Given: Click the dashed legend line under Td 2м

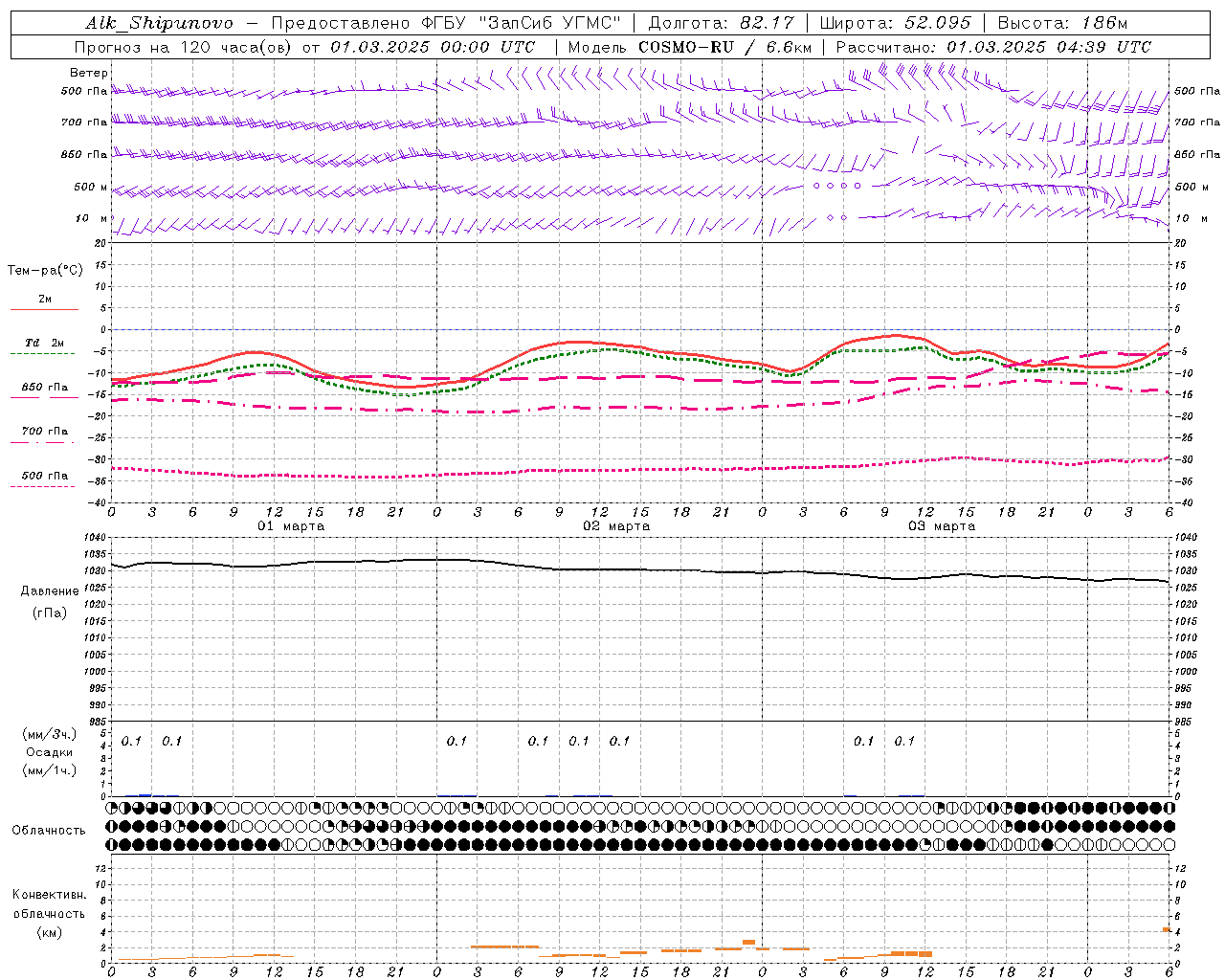Looking at the screenshot, I should [x=44, y=353].
